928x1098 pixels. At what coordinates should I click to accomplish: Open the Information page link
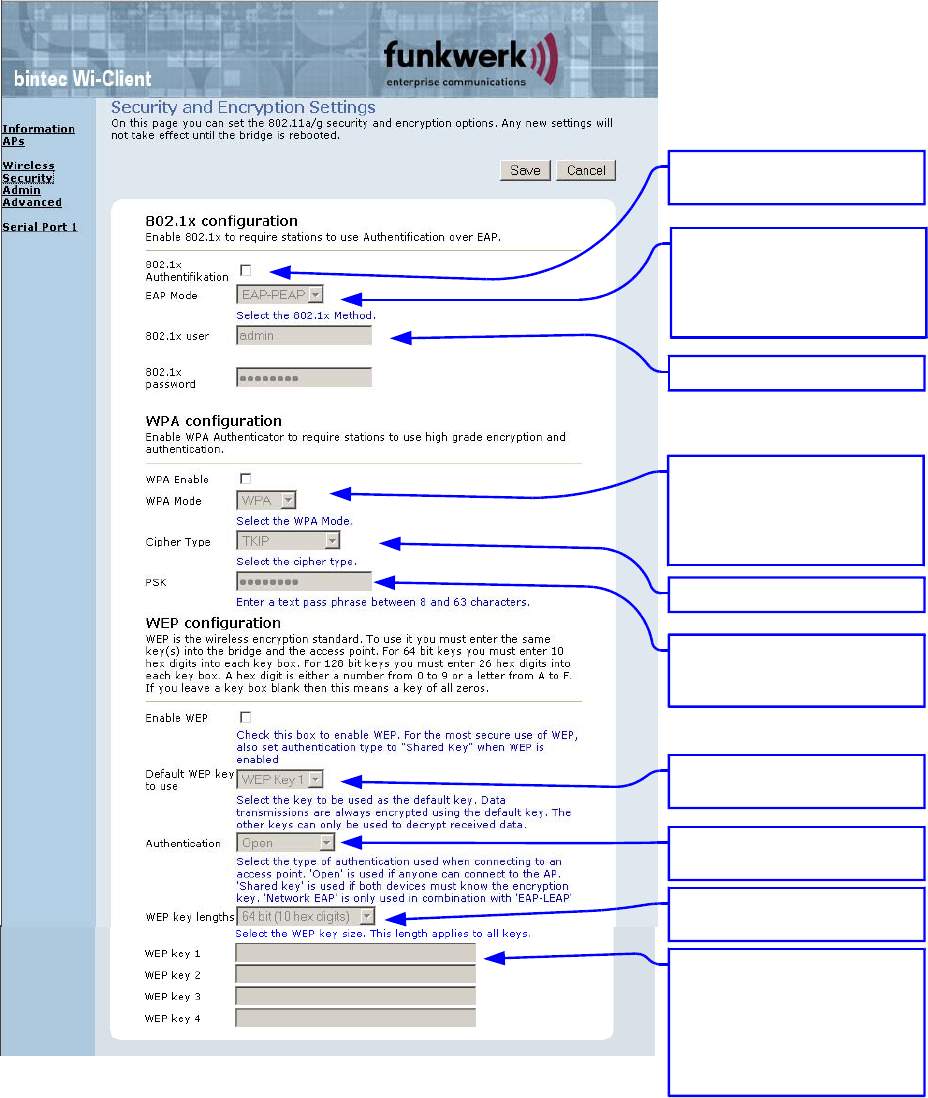point(39,129)
